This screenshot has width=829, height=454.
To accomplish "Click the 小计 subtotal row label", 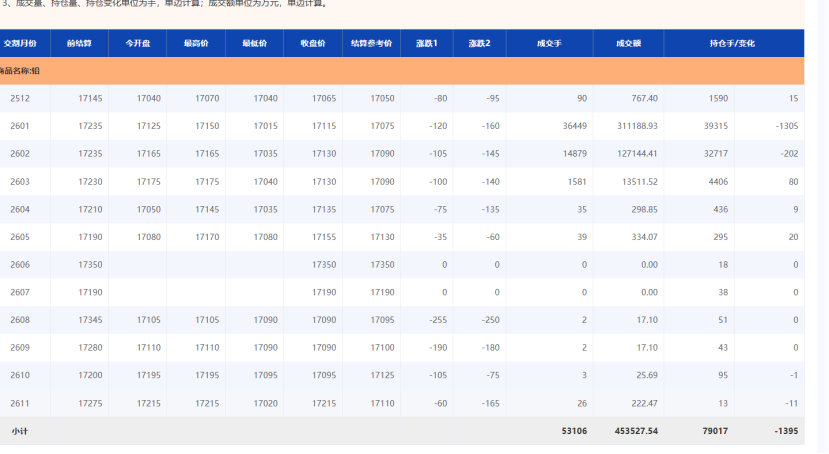I will (20, 431).
